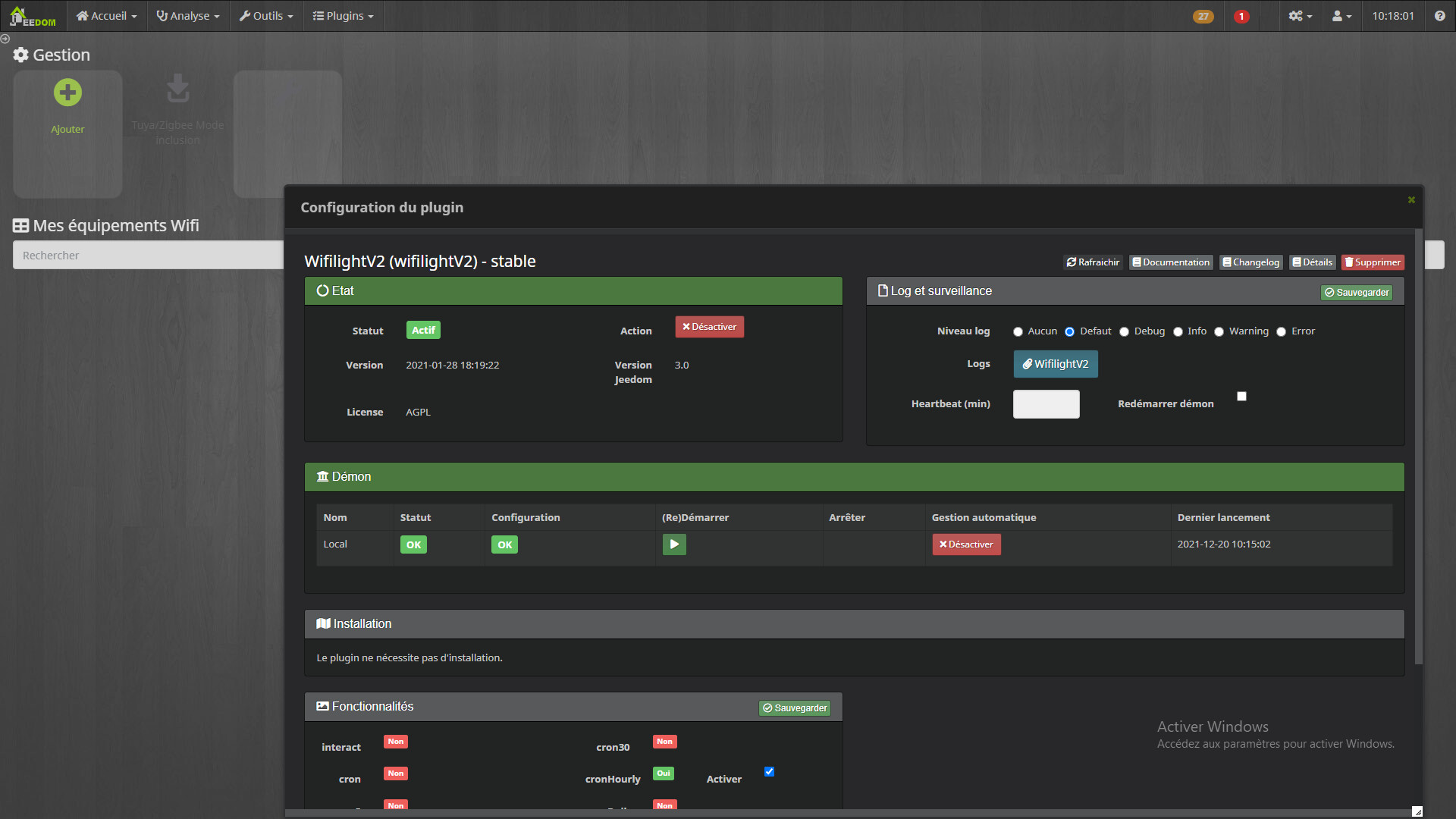
Task: Click the Heartbeat (min) input field
Action: 1046,404
